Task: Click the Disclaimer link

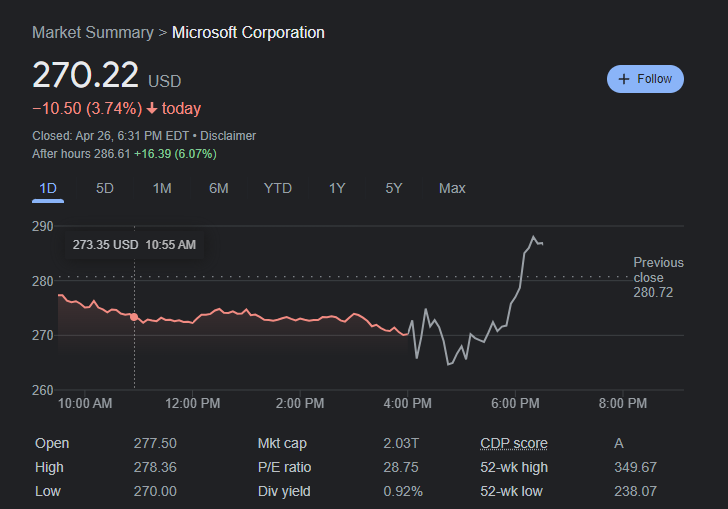Action: (230, 135)
